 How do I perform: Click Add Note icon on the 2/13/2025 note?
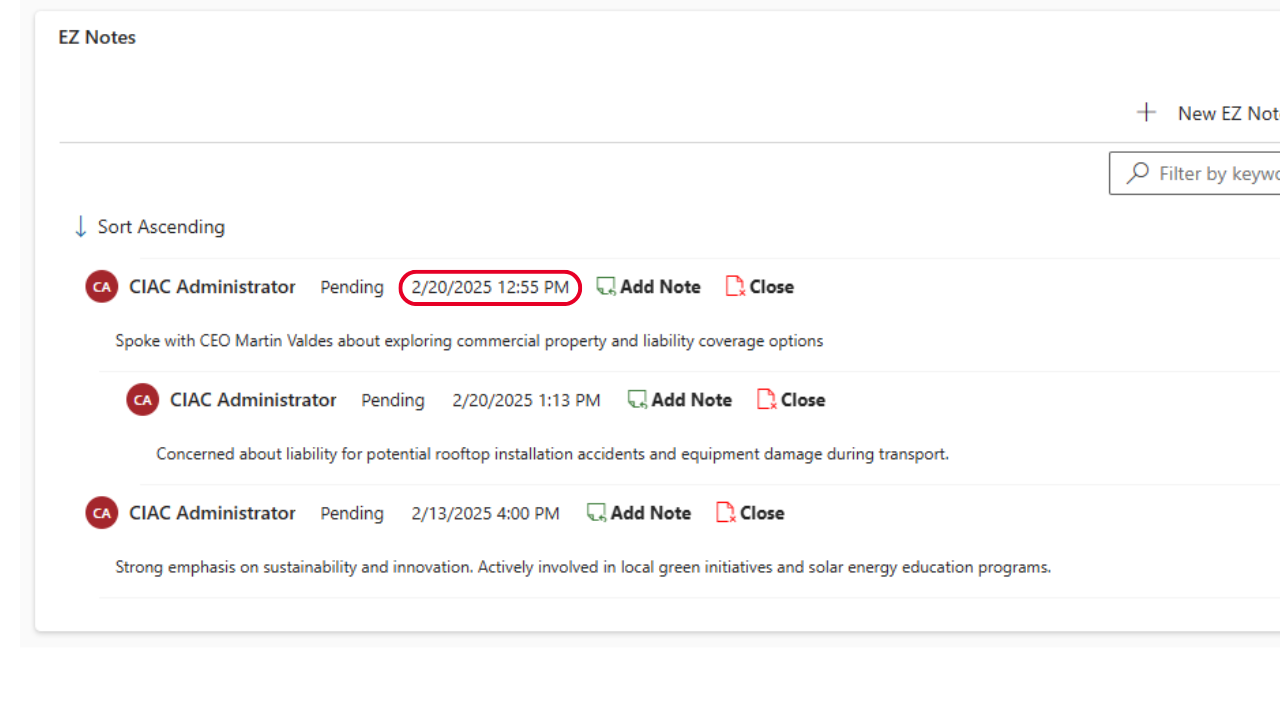coord(596,513)
